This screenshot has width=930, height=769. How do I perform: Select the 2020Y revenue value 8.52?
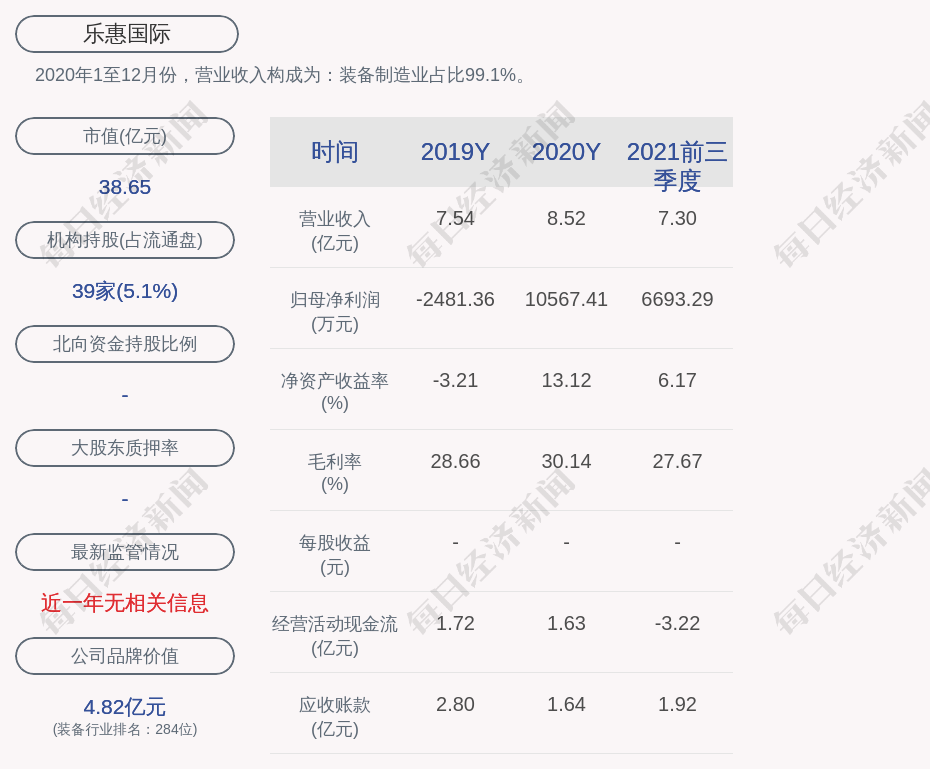[x=566, y=218]
